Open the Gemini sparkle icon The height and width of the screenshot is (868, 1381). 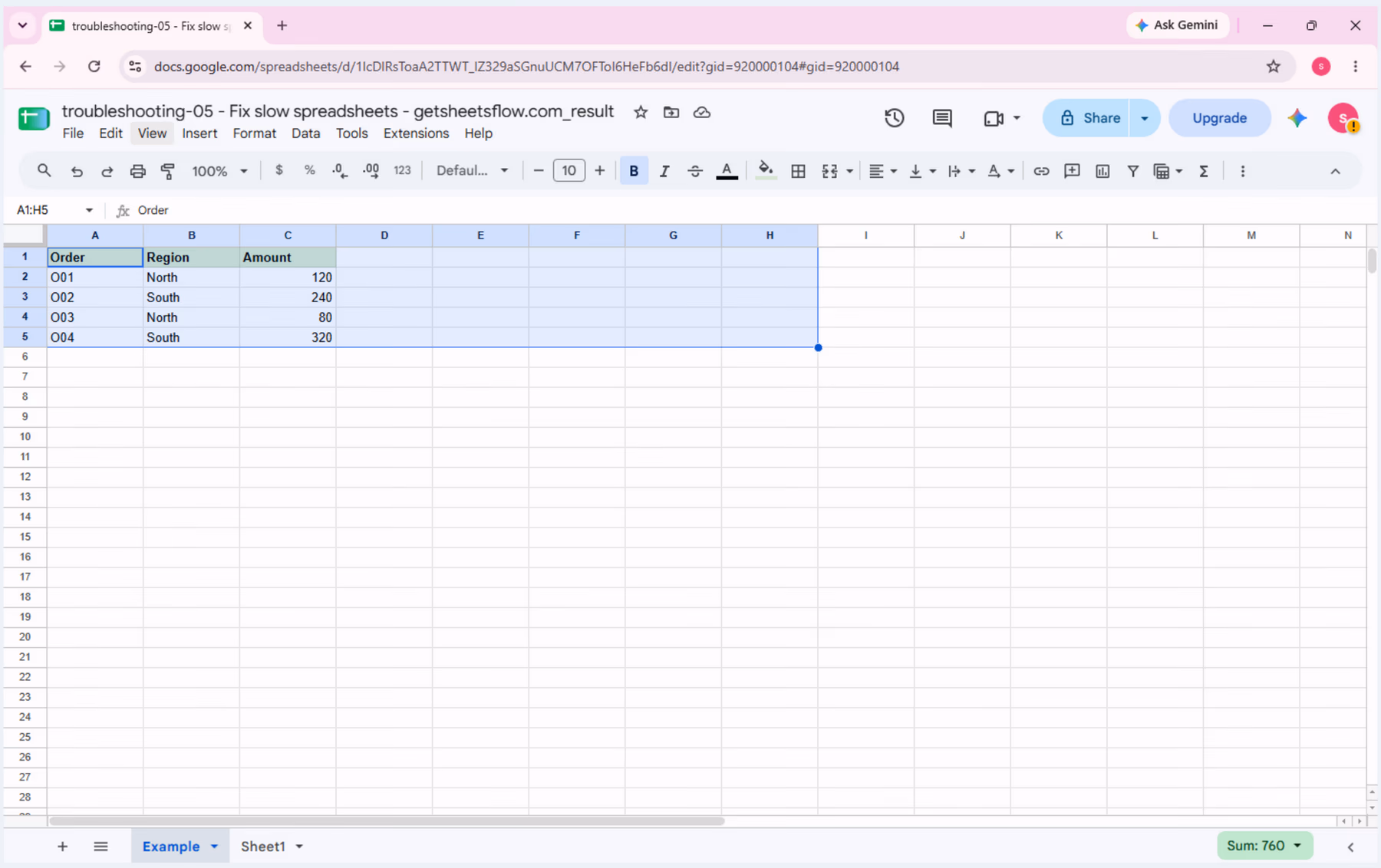pyautogui.click(x=1297, y=118)
